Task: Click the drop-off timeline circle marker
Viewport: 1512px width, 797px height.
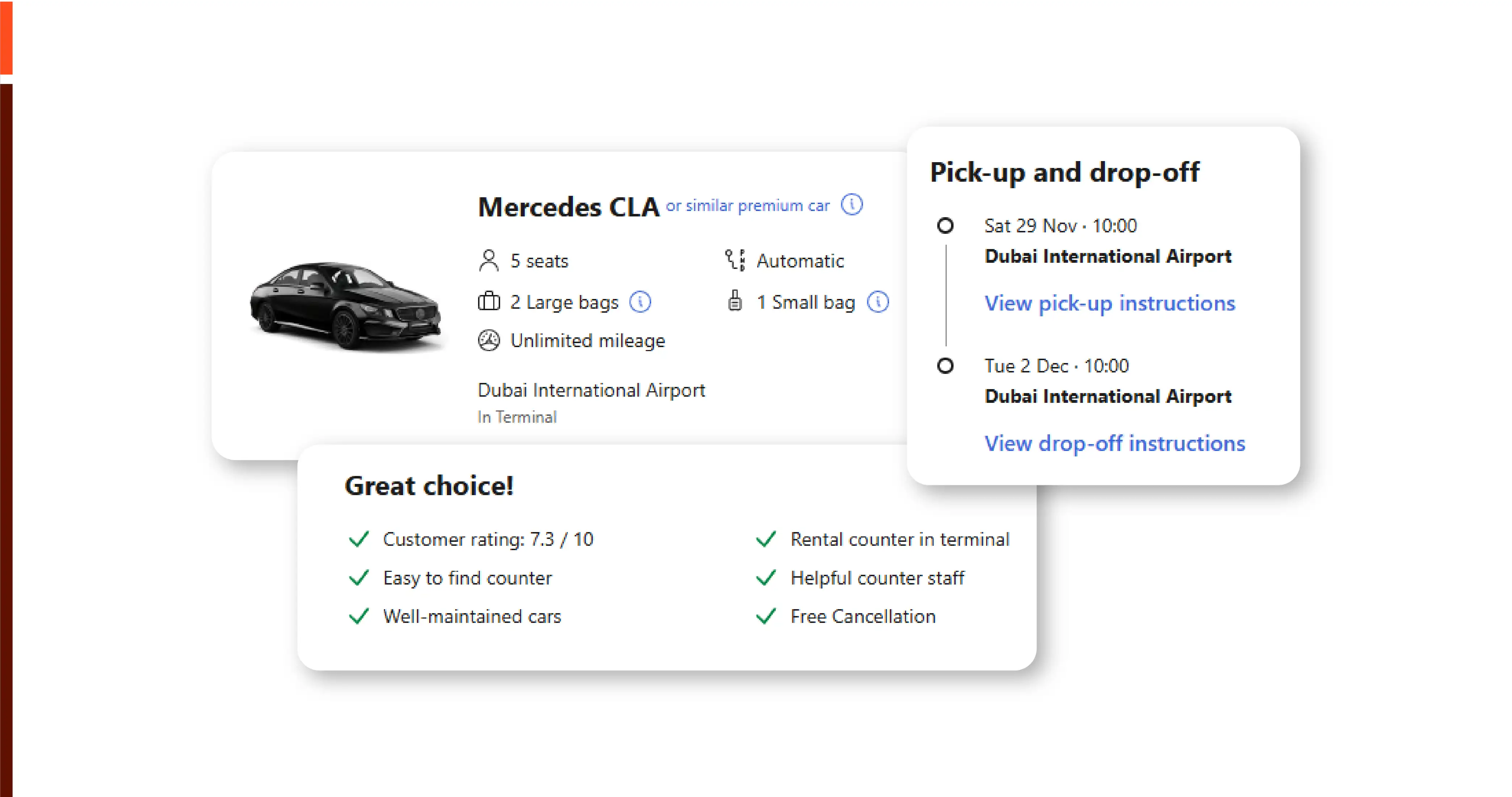Action: [x=945, y=366]
